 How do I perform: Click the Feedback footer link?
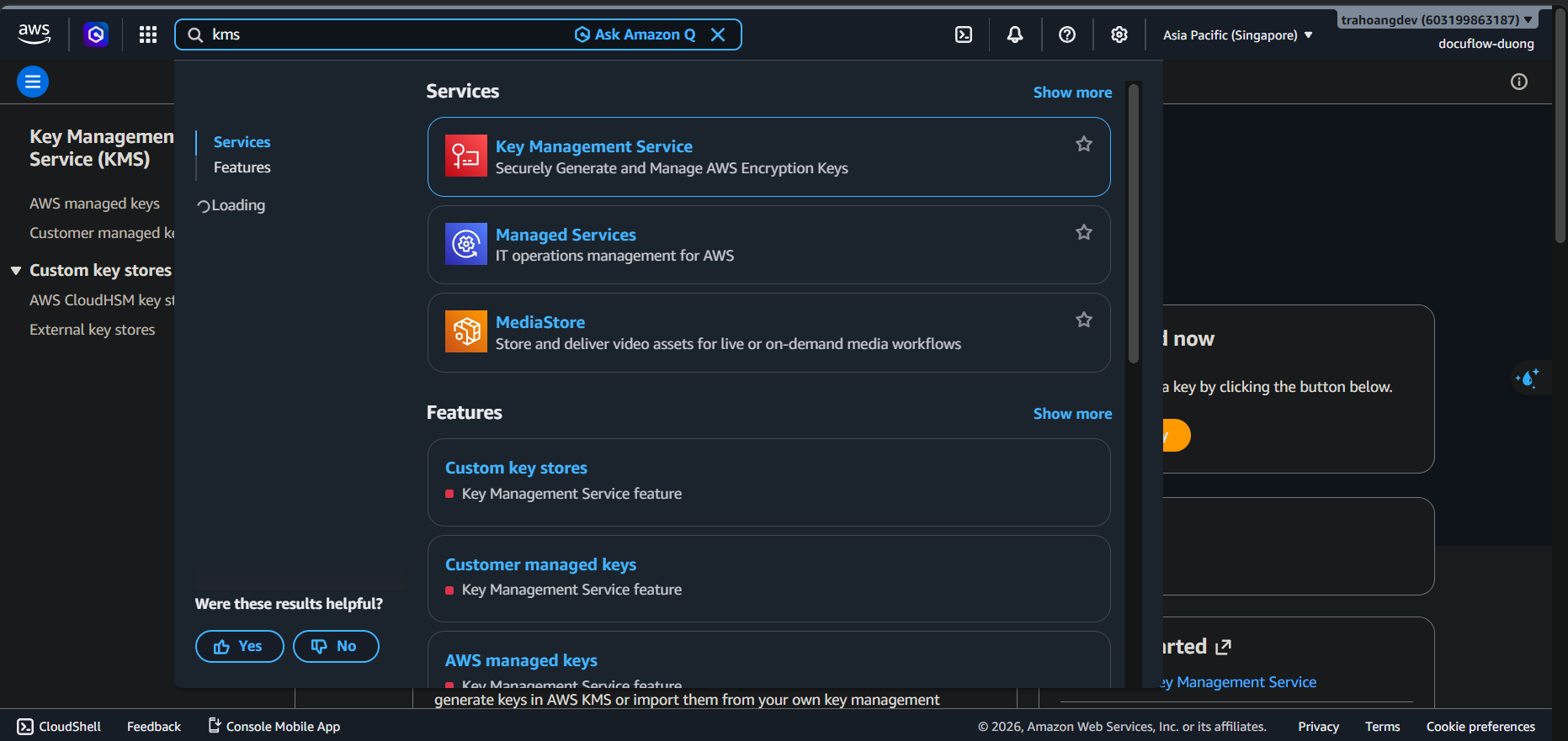tap(154, 727)
